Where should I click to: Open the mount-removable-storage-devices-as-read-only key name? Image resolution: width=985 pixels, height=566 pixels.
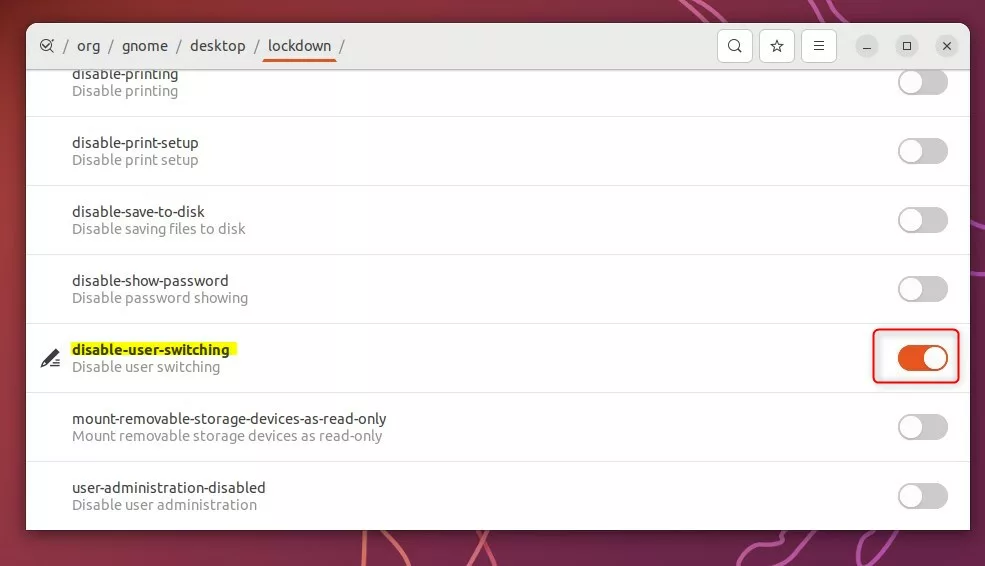229,419
